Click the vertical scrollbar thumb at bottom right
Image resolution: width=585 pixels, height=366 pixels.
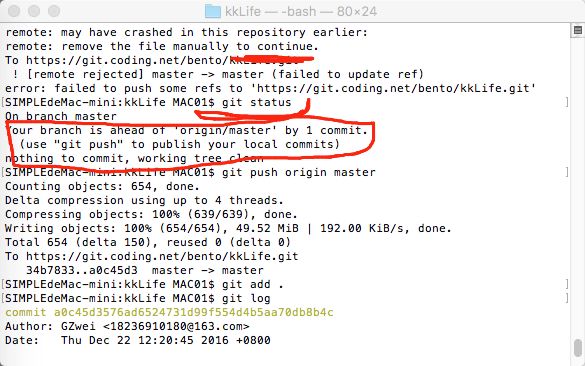pyautogui.click(x=578, y=348)
